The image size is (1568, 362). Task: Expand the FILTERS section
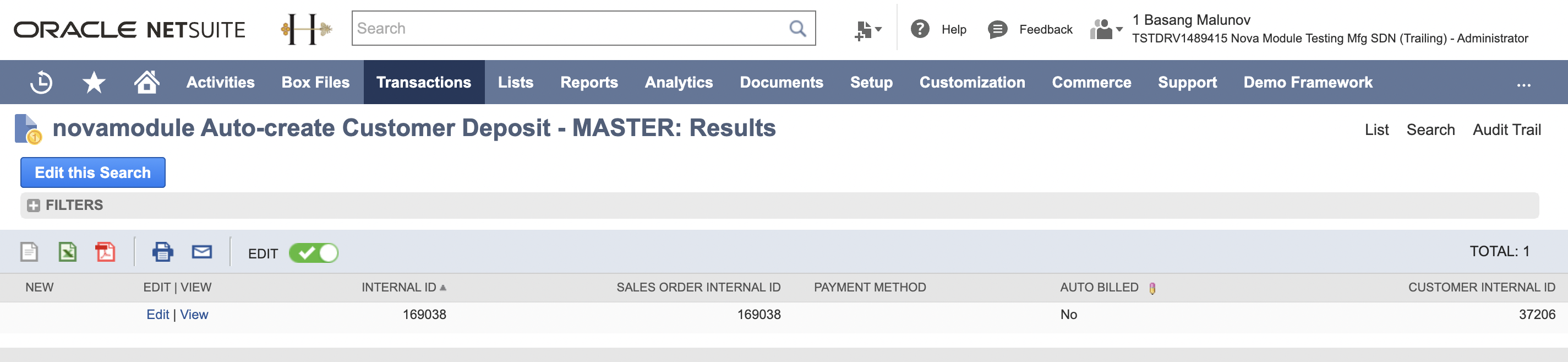point(34,206)
